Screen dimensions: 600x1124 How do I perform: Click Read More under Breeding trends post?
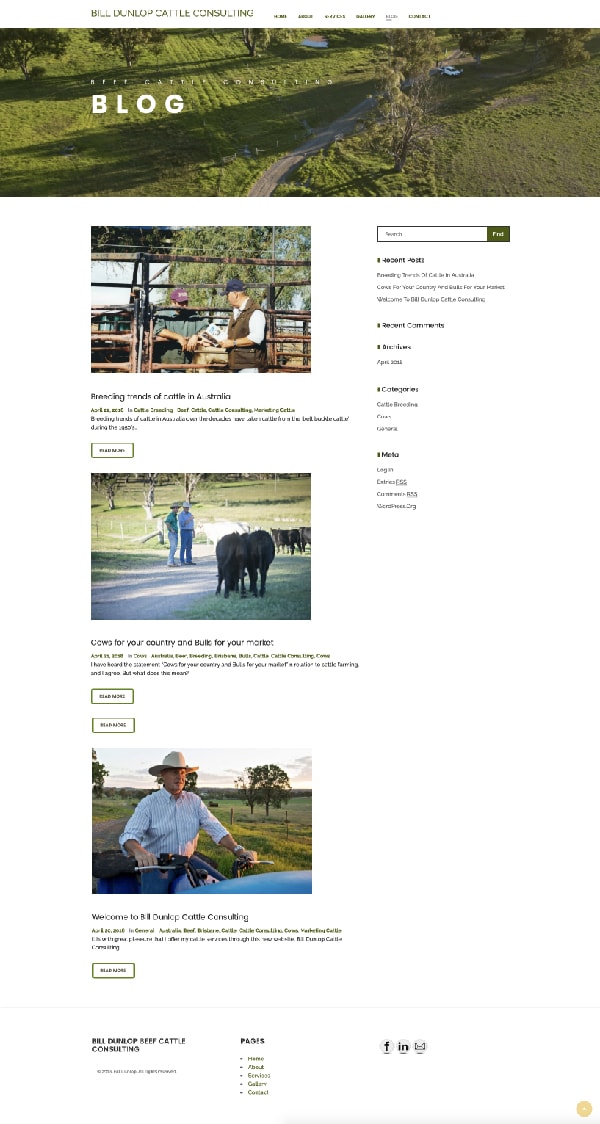[113, 450]
